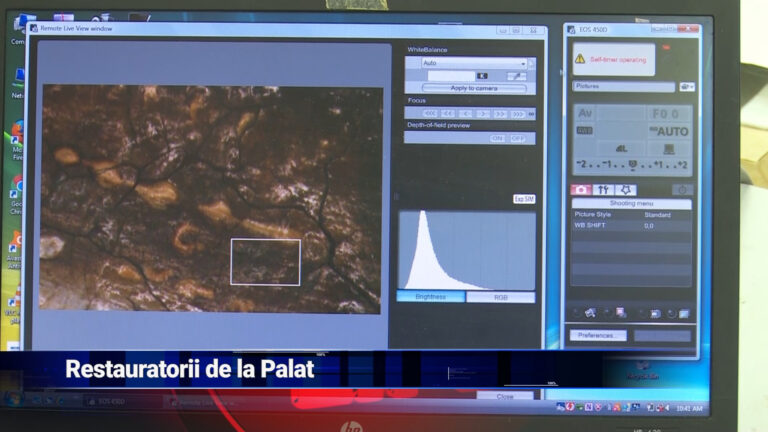Open the tools setup menu icon
This screenshot has width=768, height=432.
[603, 189]
